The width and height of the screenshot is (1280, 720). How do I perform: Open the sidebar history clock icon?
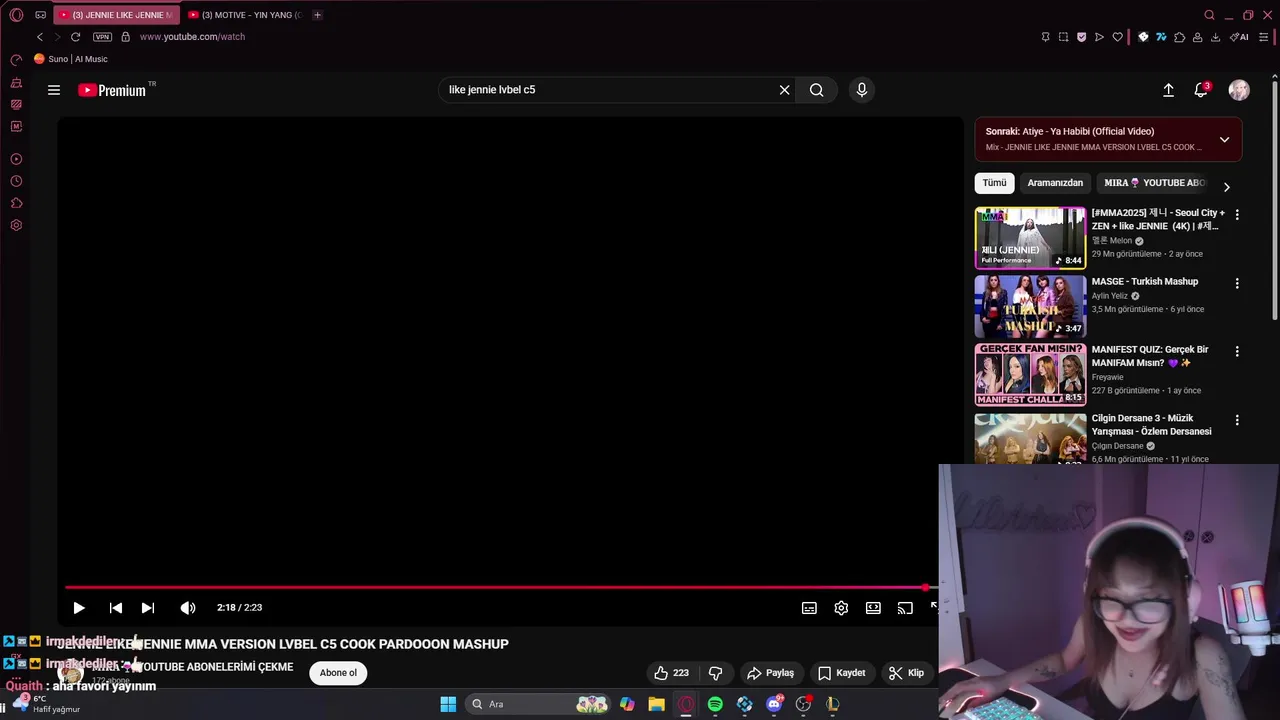click(16, 181)
